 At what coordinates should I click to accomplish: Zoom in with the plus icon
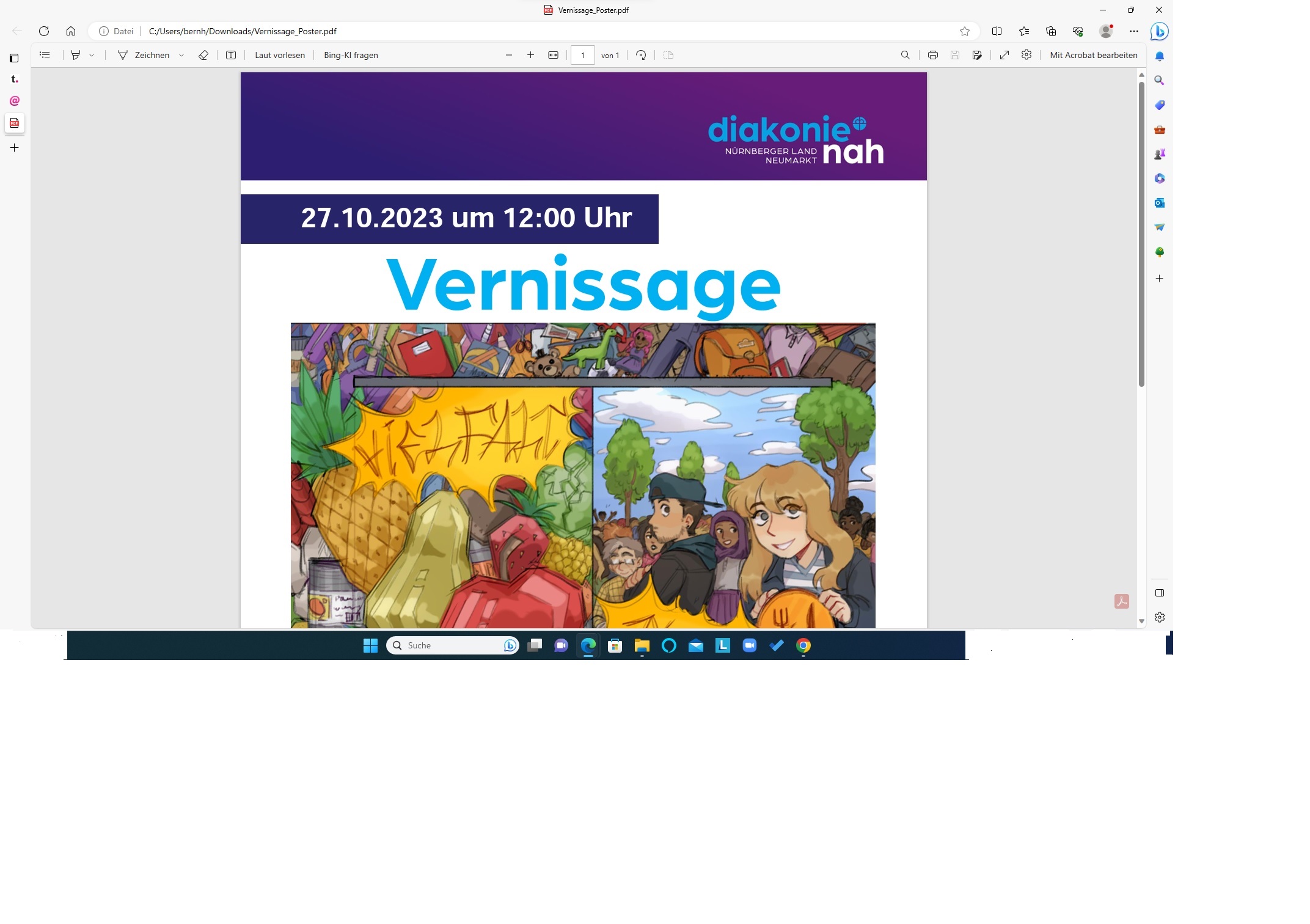point(530,55)
